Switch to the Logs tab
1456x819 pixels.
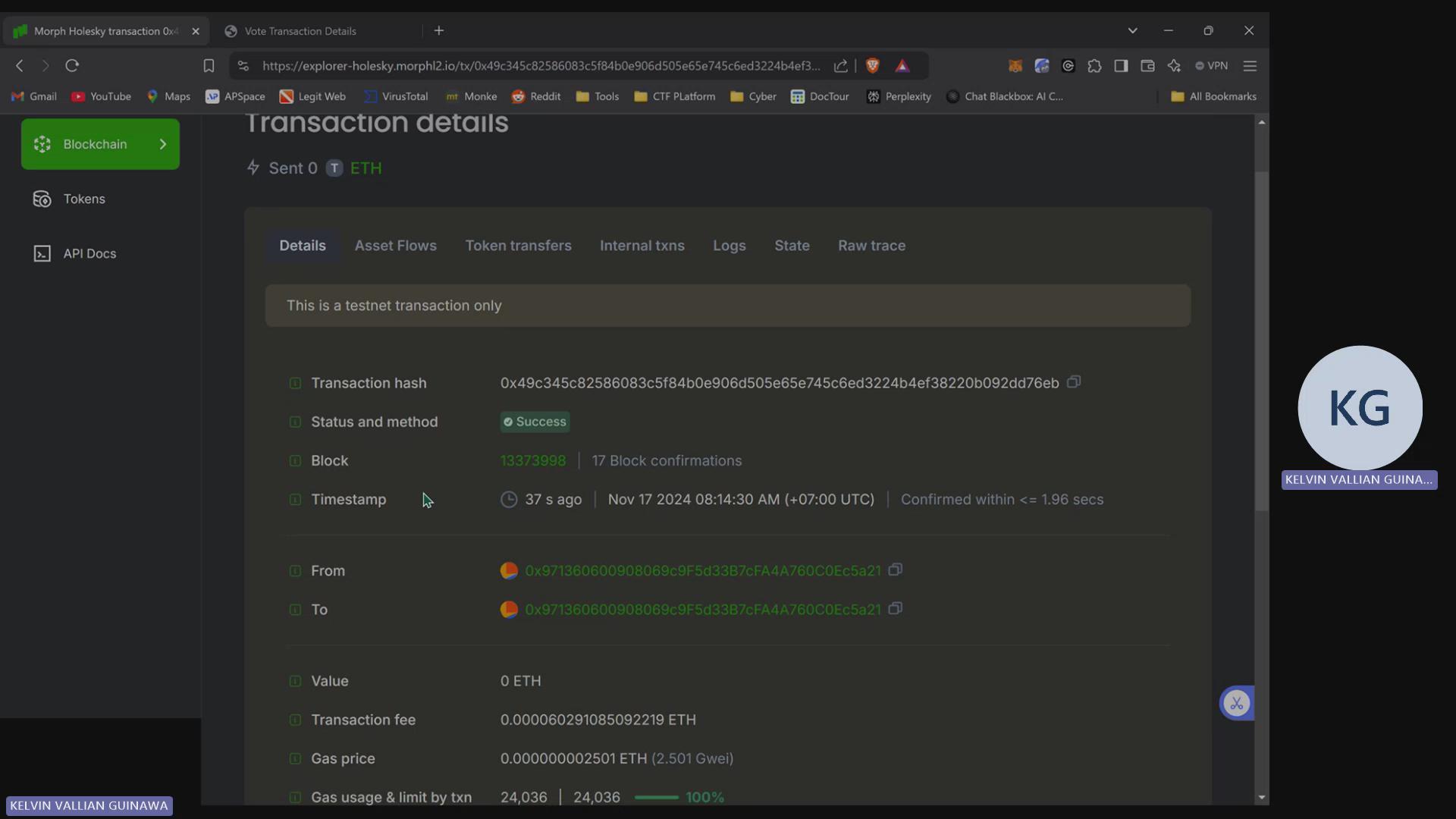[730, 246]
